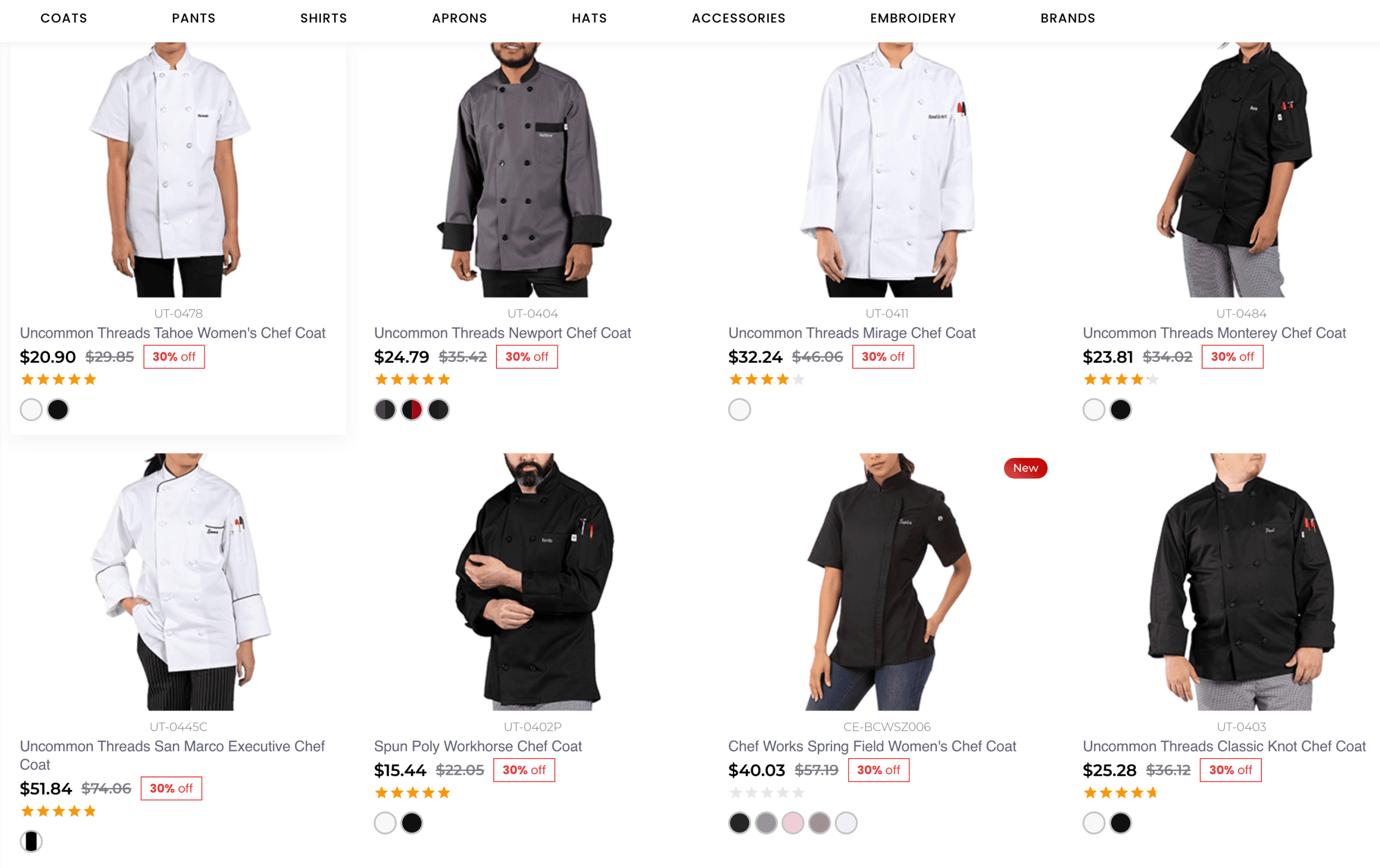Click the New badge on Spring Field coat
Screen dimensions: 1380x868
pyautogui.click(x=1025, y=469)
